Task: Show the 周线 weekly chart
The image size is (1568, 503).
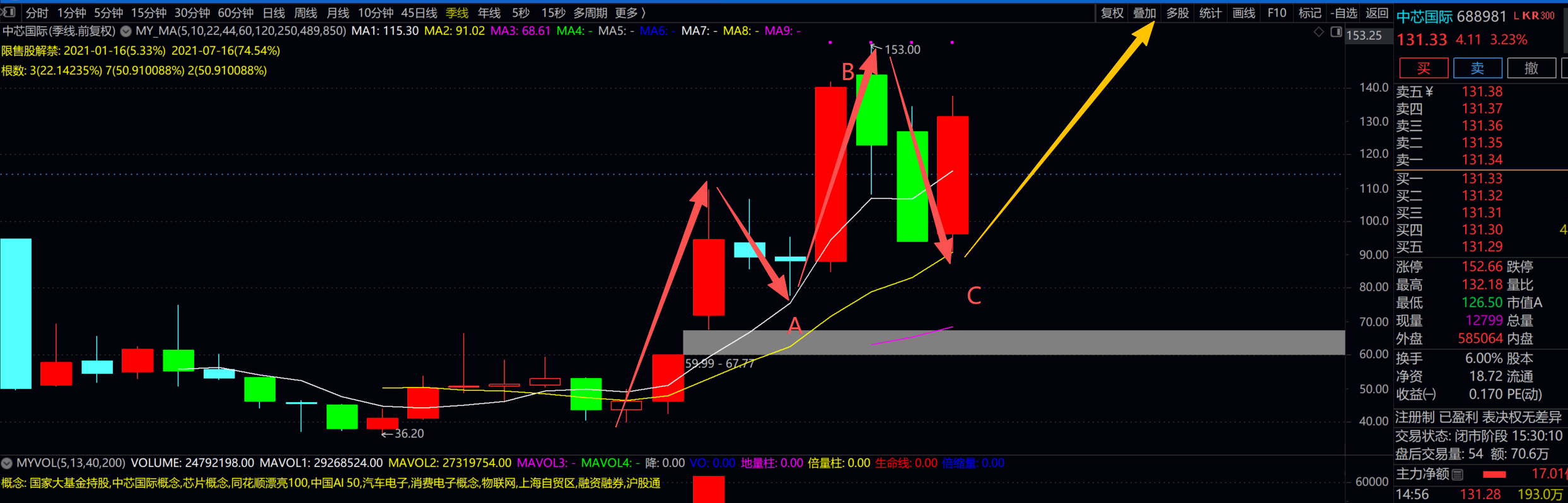Action: pyautogui.click(x=306, y=13)
